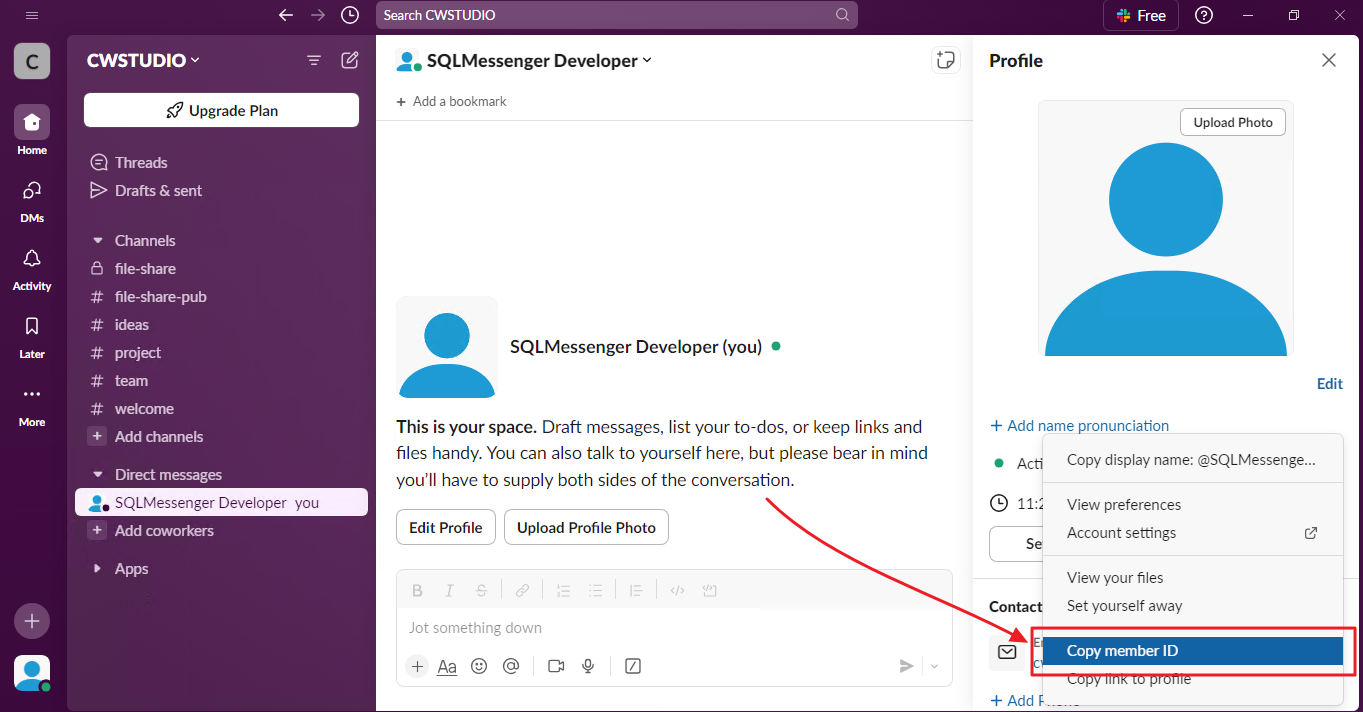1363x712 pixels.
Task: Click the Edit link in Profile
Action: pyautogui.click(x=1330, y=384)
